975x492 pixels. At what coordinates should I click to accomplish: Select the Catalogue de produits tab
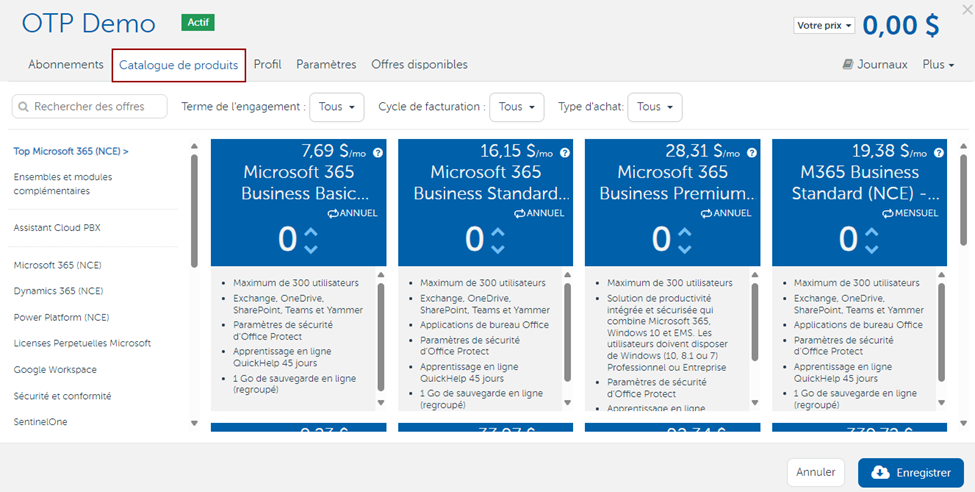click(178, 65)
